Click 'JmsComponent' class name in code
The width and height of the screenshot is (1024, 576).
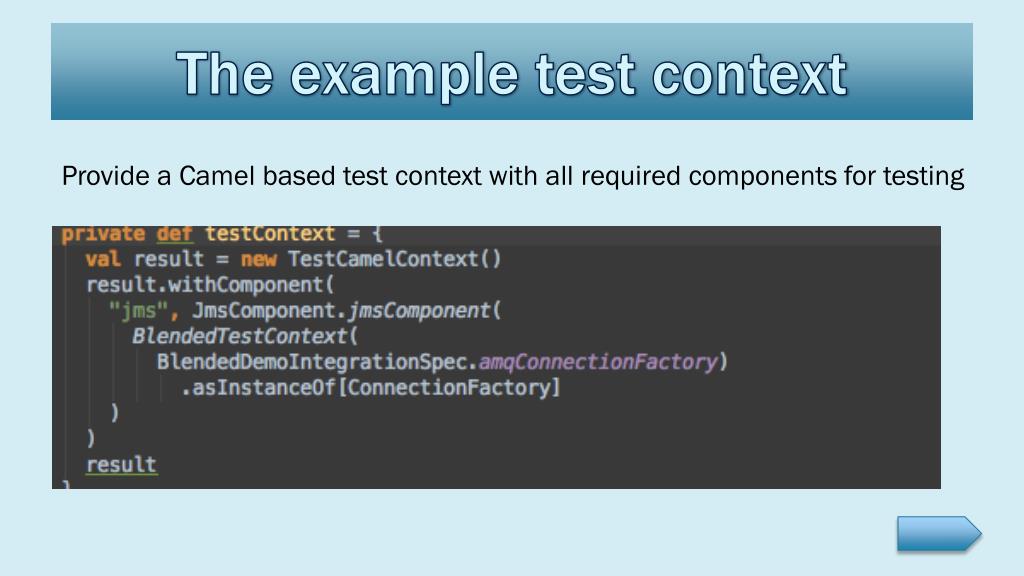point(264,310)
